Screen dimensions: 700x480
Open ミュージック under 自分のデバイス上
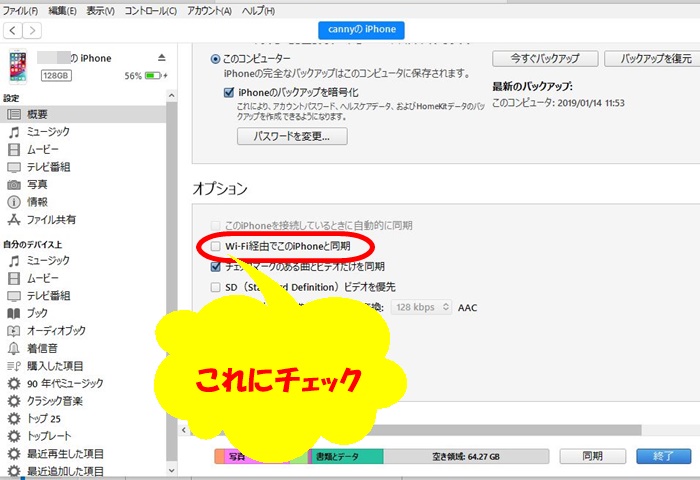coord(48,260)
